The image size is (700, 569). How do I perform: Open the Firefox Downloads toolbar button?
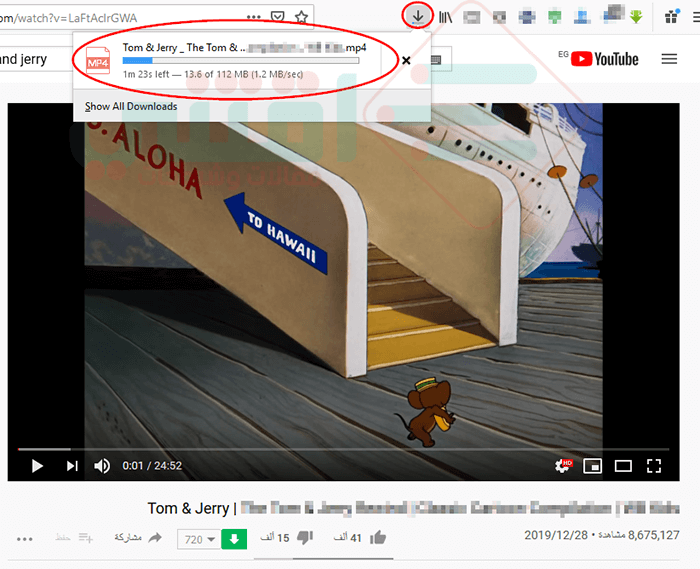pyautogui.click(x=417, y=17)
